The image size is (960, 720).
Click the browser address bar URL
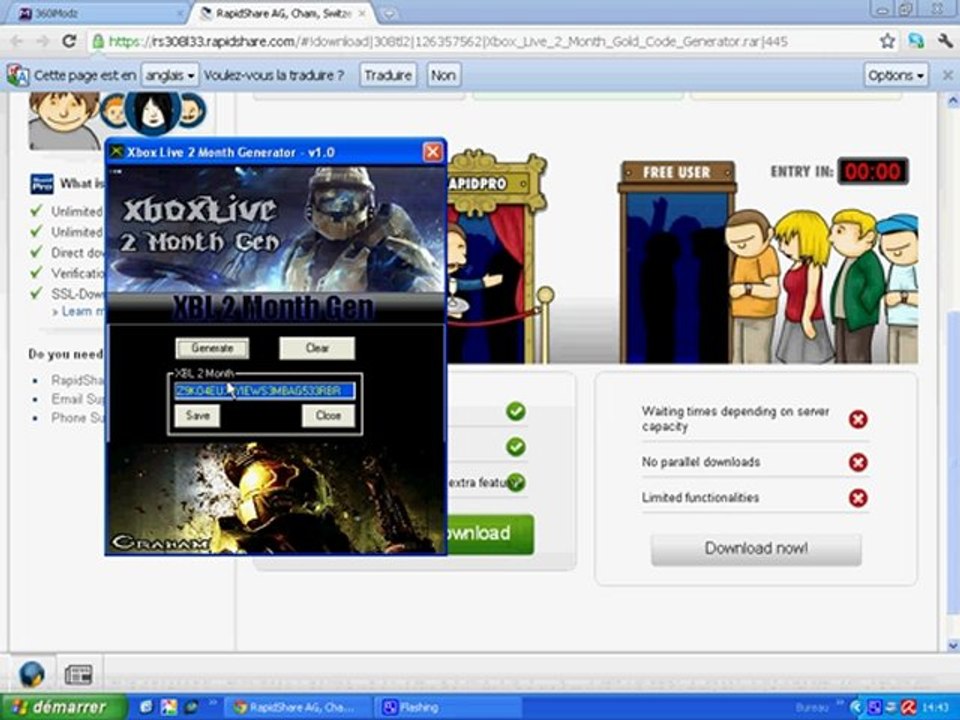tap(448, 42)
